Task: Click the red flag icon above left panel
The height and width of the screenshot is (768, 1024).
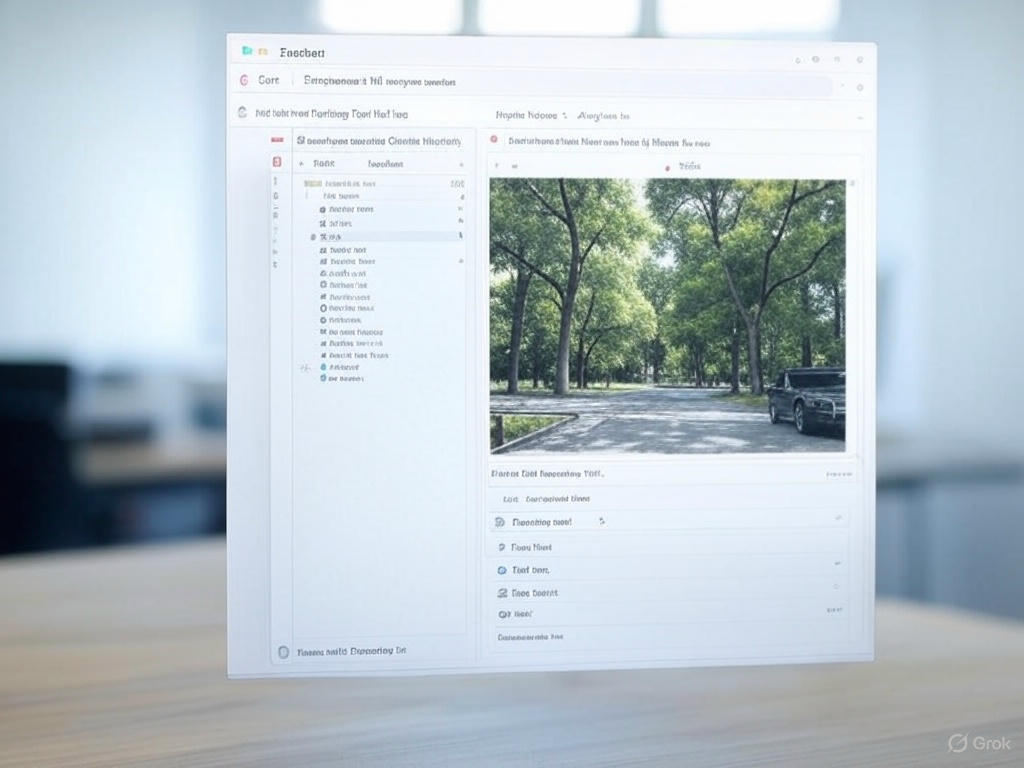Action: pyautogui.click(x=277, y=141)
